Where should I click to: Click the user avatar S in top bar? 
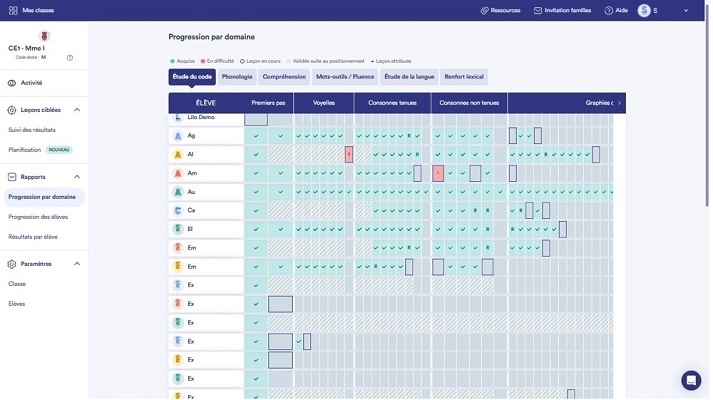coord(644,10)
